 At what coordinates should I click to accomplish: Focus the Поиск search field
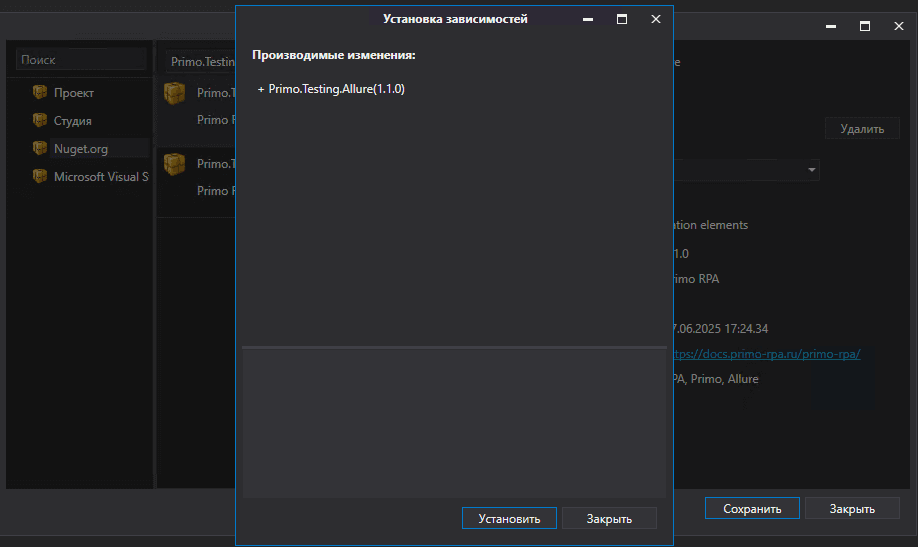[80, 60]
